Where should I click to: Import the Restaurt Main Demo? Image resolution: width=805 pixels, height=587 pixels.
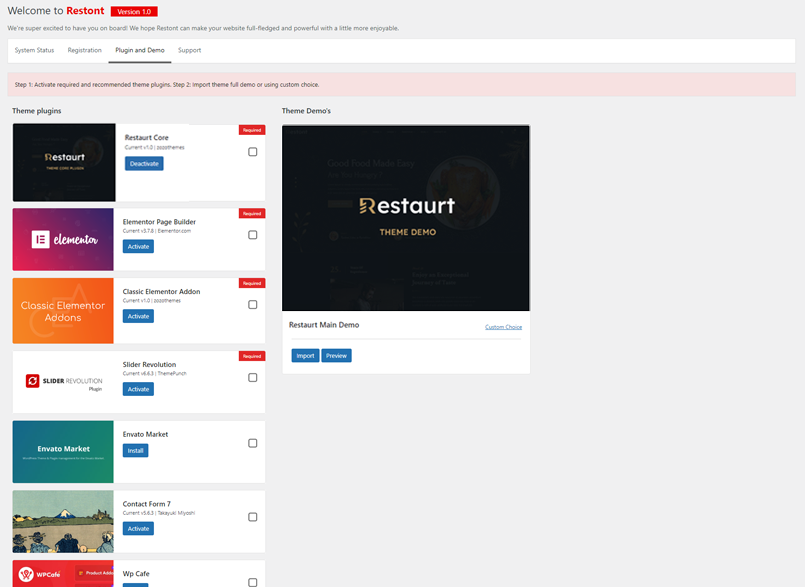pyautogui.click(x=305, y=355)
